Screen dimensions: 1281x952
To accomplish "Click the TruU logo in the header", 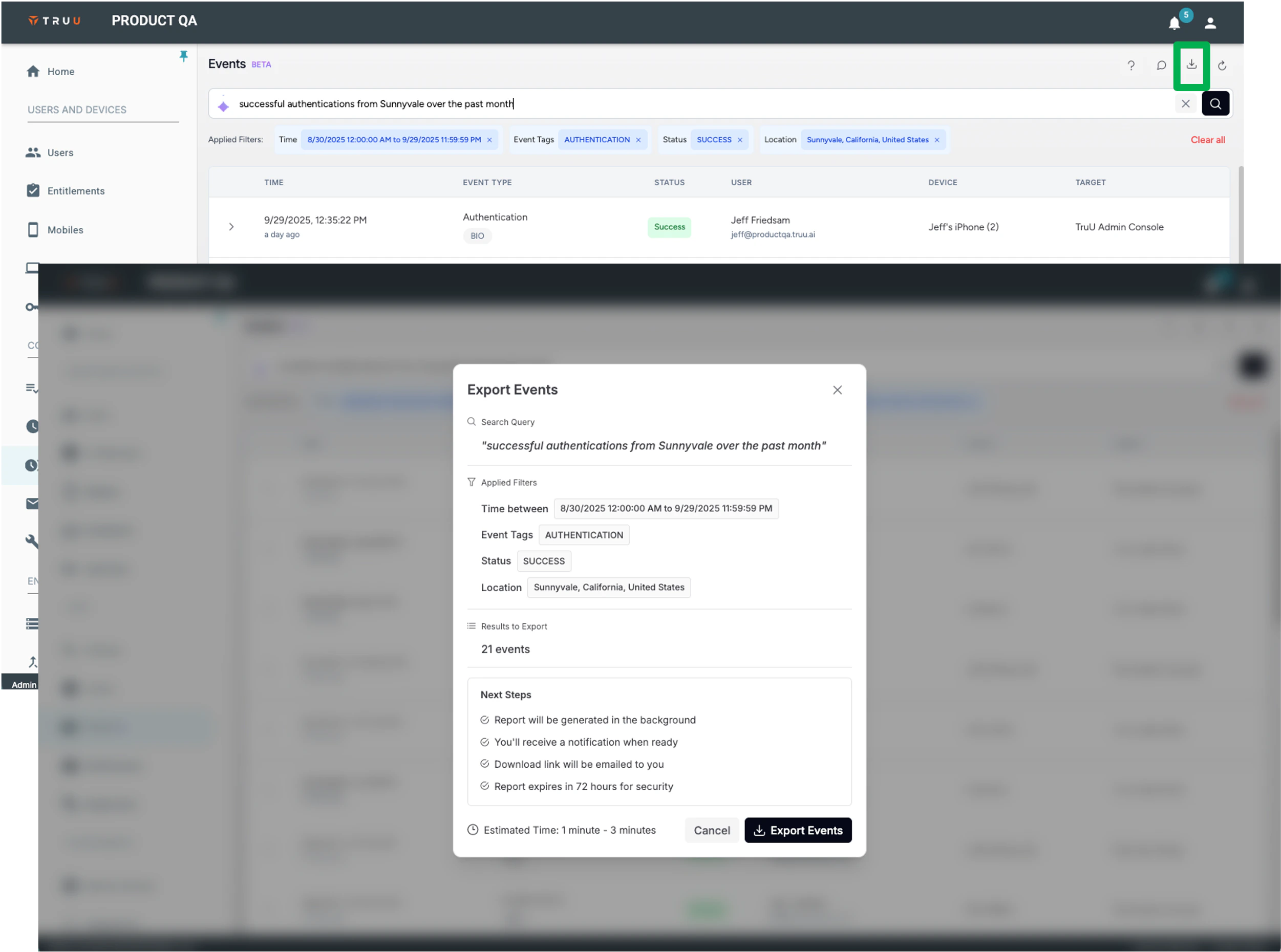I will pyautogui.click(x=54, y=21).
